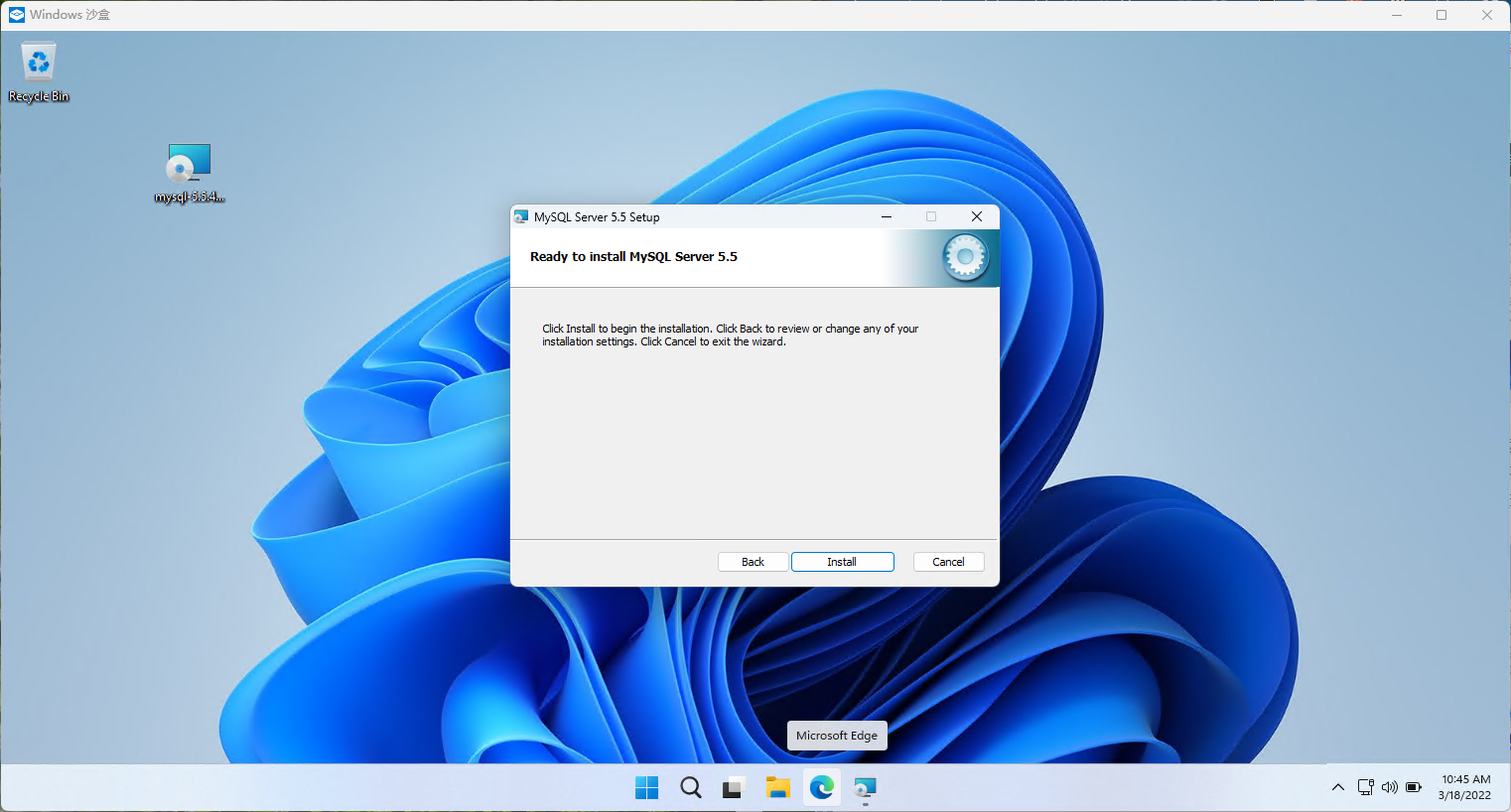
Task: Open the clock showing 10:45 AM
Action: (x=1465, y=787)
